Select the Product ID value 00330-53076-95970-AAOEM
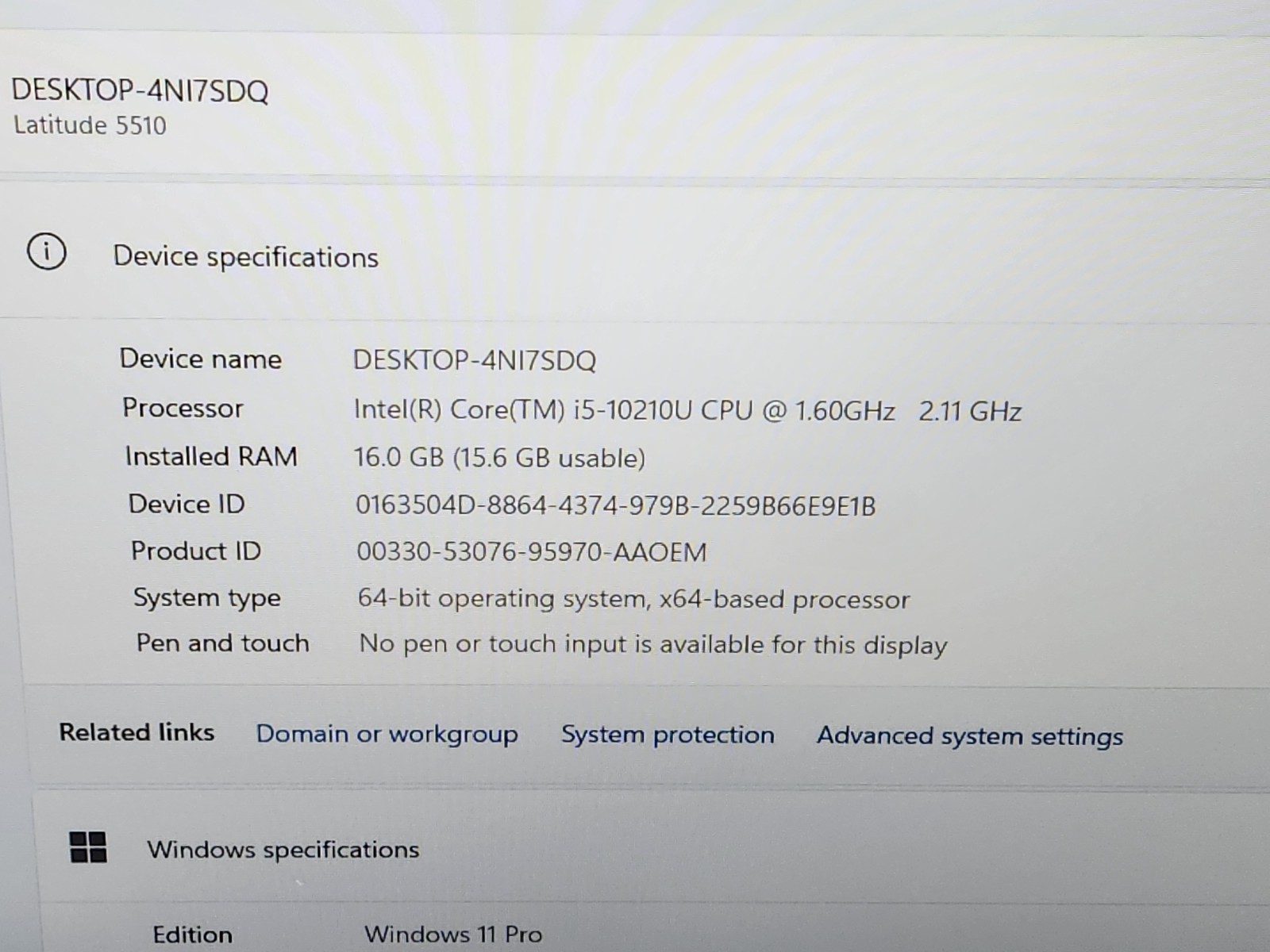The height and width of the screenshot is (952, 1270). (x=531, y=552)
